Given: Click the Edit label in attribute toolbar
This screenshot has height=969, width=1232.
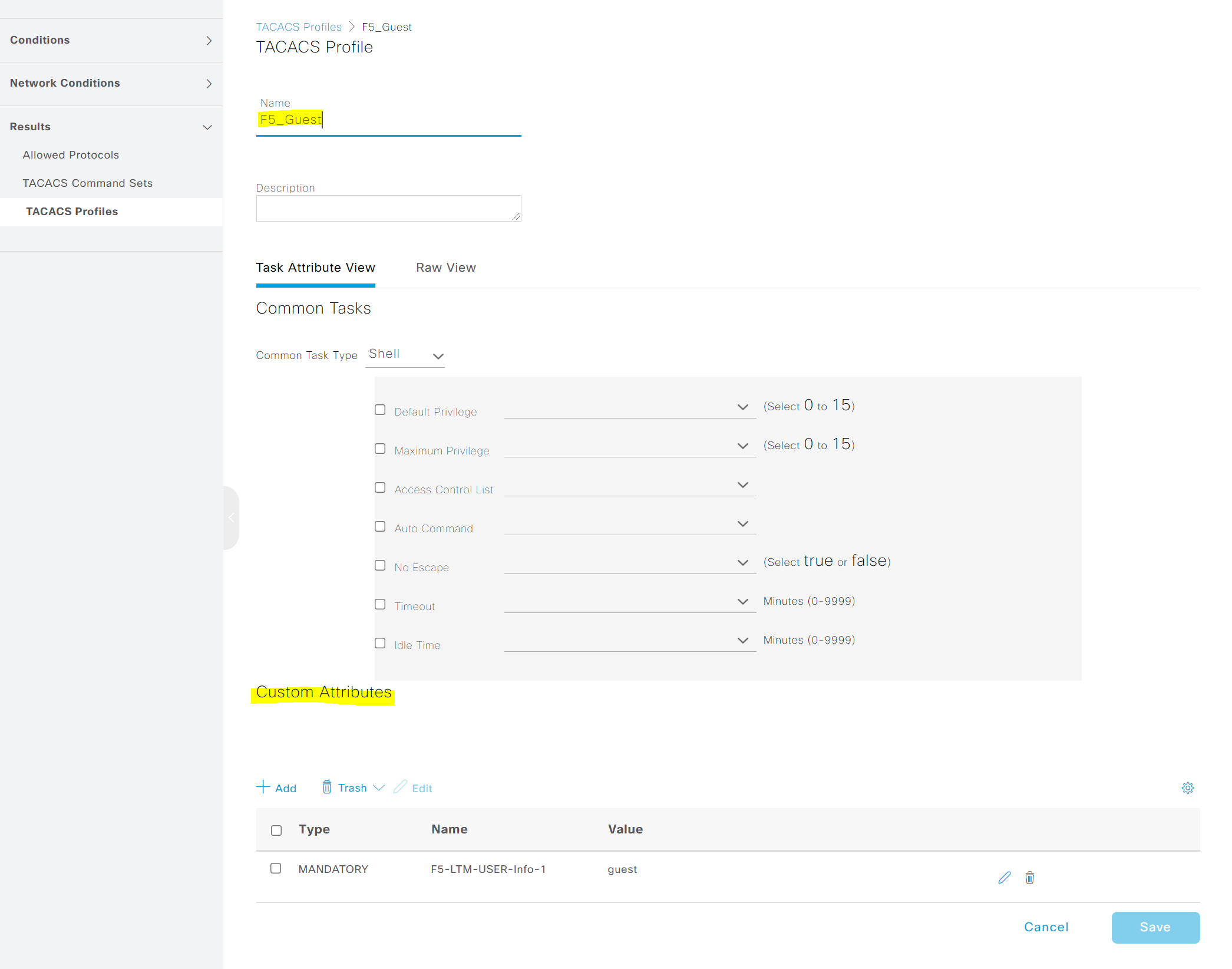Looking at the screenshot, I should (422, 789).
